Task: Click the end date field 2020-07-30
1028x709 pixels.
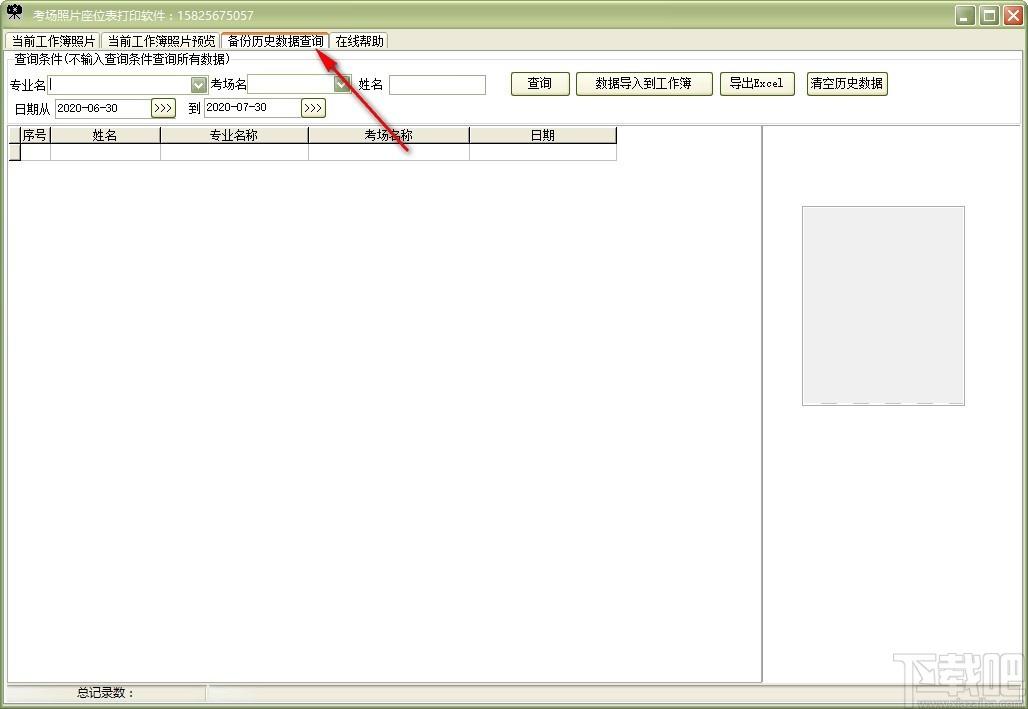Action: (x=252, y=108)
